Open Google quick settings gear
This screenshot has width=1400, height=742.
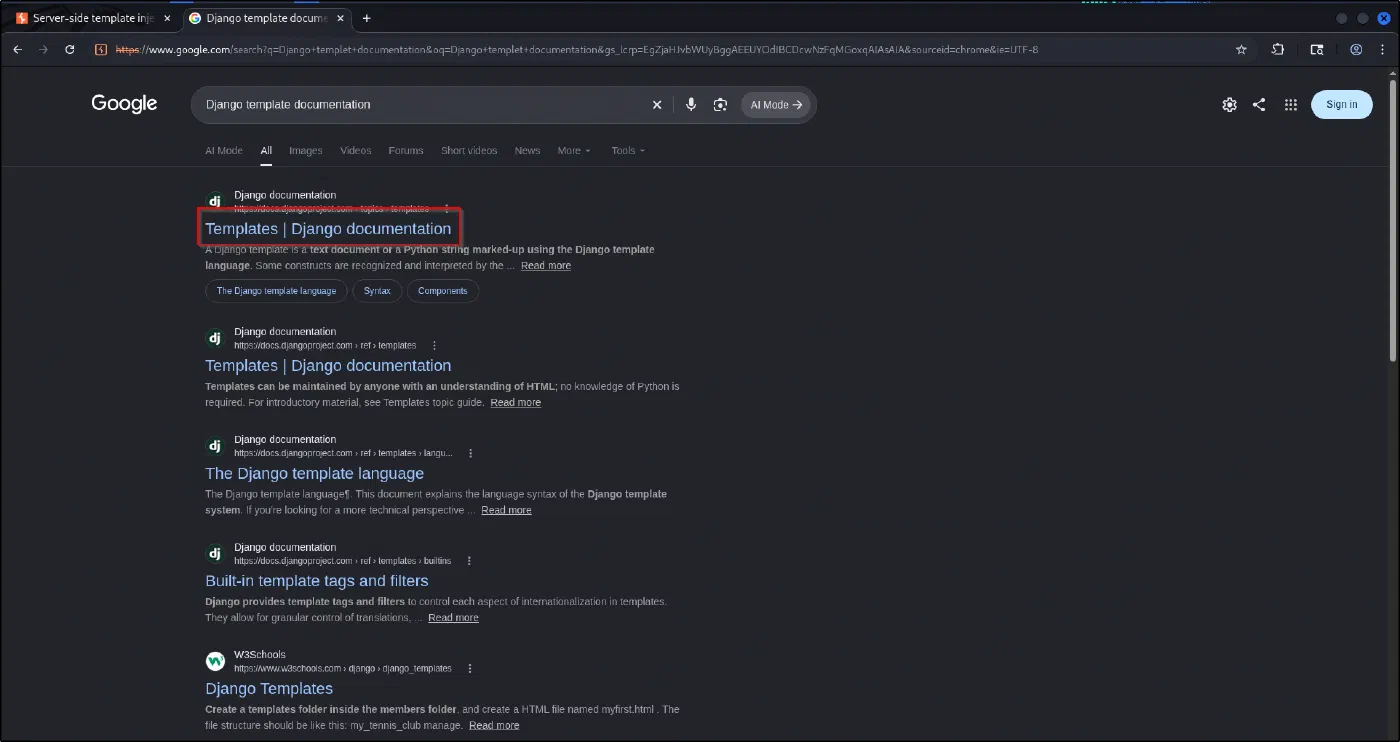[1230, 105]
